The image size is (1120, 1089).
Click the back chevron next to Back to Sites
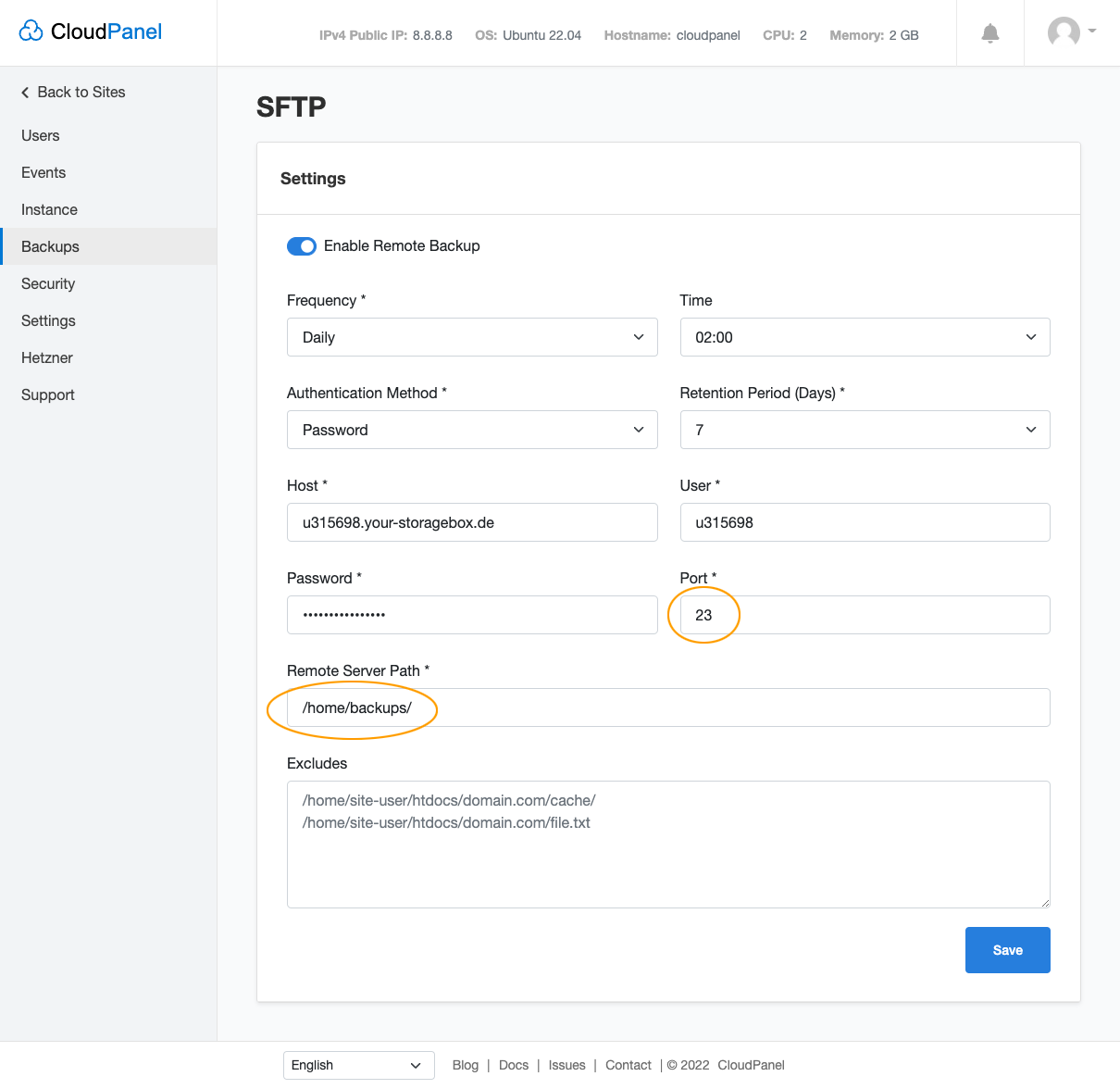[x=25, y=92]
